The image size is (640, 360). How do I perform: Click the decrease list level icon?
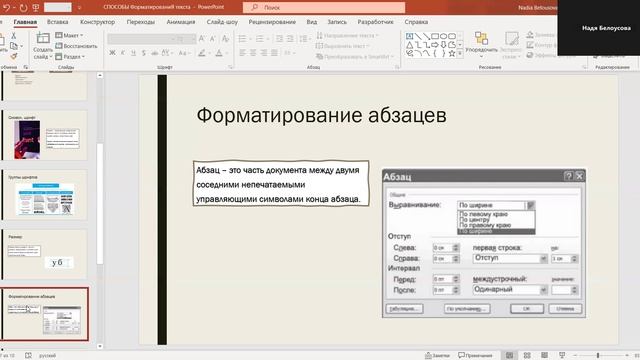coord(279,39)
